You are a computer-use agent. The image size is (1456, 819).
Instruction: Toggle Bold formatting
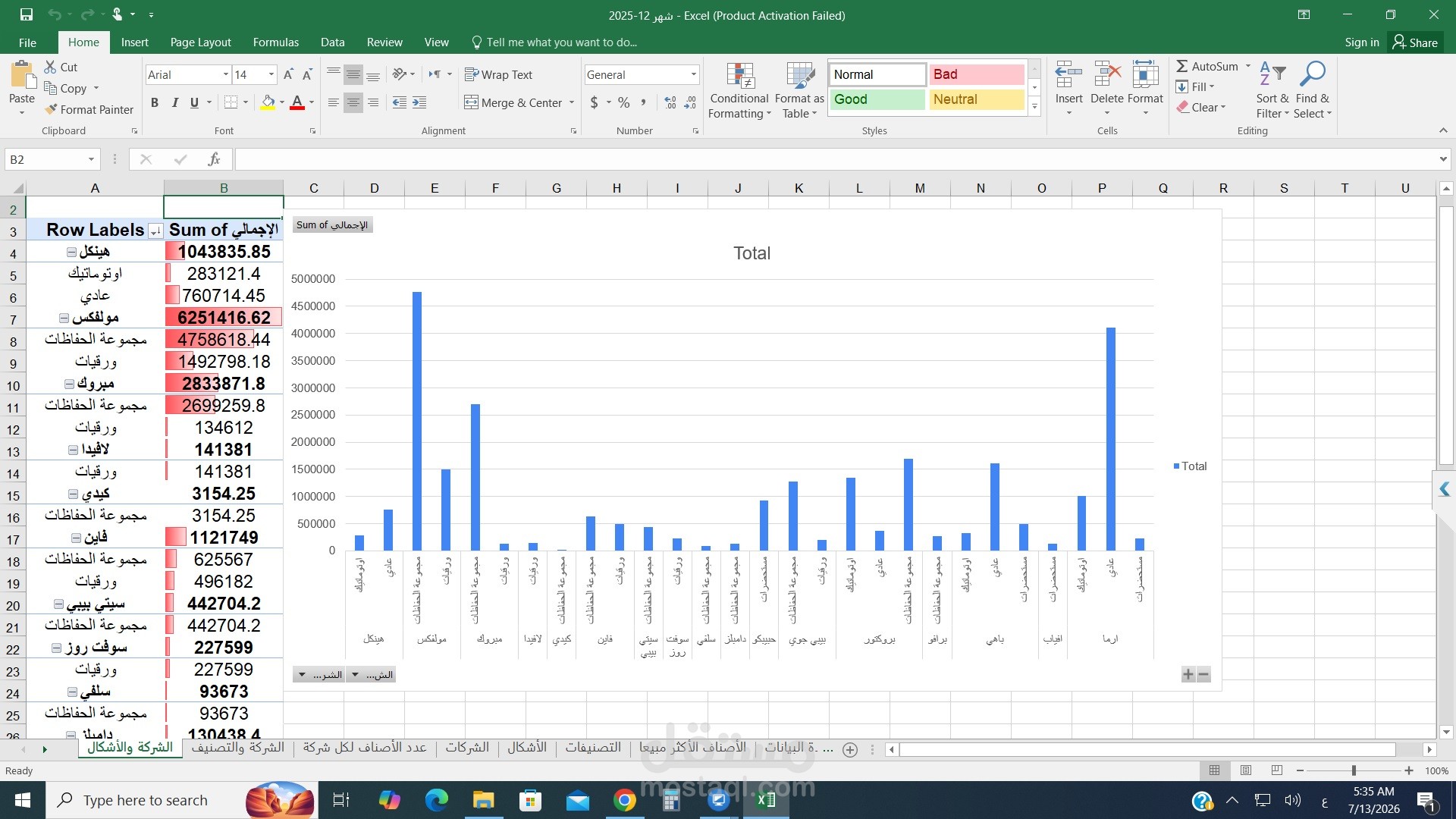tap(155, 102)
